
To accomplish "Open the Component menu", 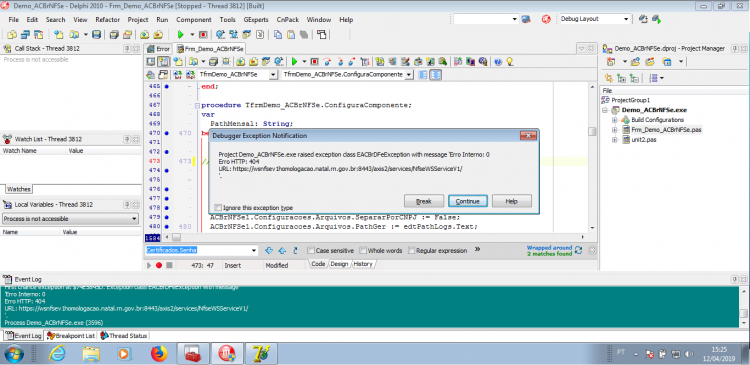I will click(x=194, y=20).
